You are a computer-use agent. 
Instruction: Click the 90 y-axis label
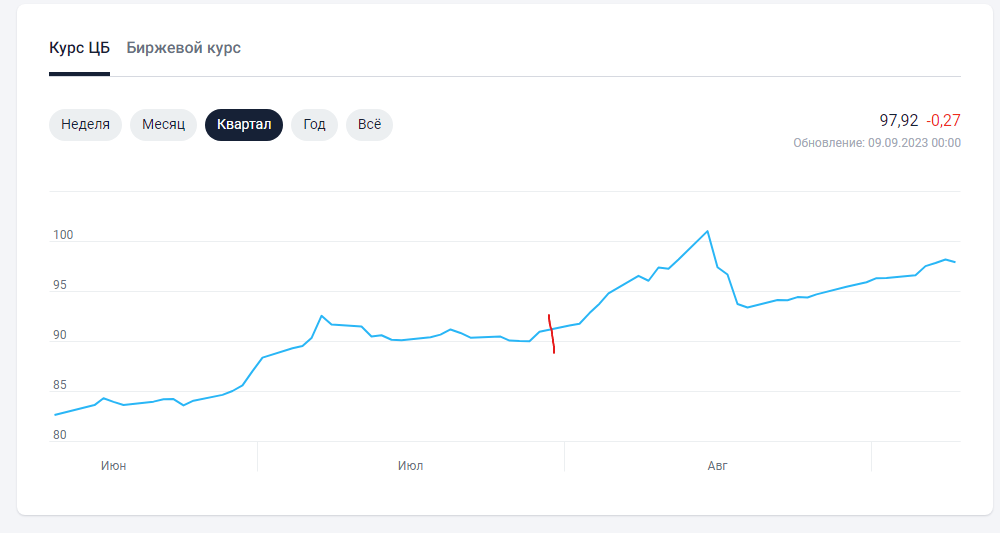[x=60, y=335]
